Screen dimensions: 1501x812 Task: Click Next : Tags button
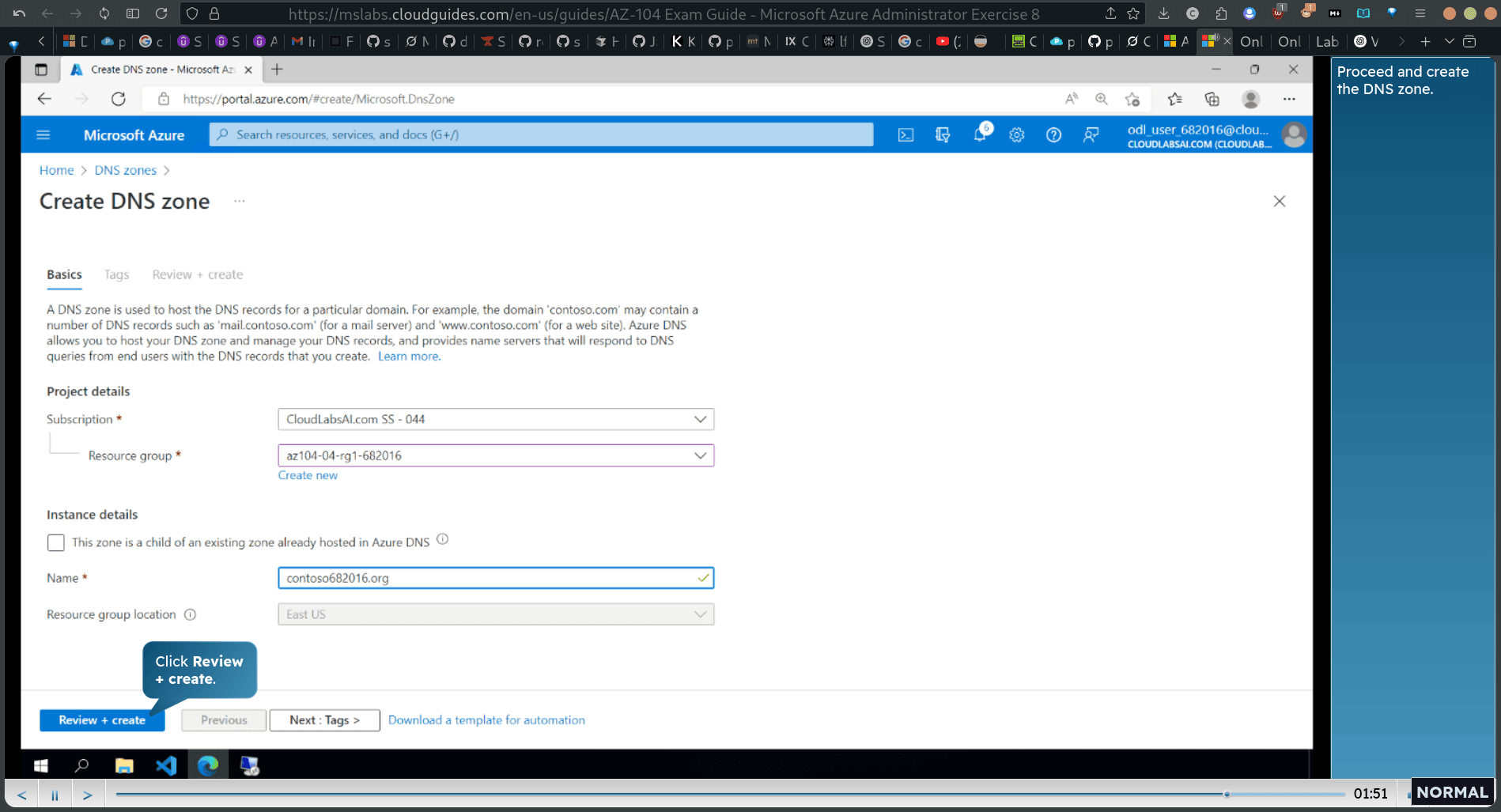324,720
